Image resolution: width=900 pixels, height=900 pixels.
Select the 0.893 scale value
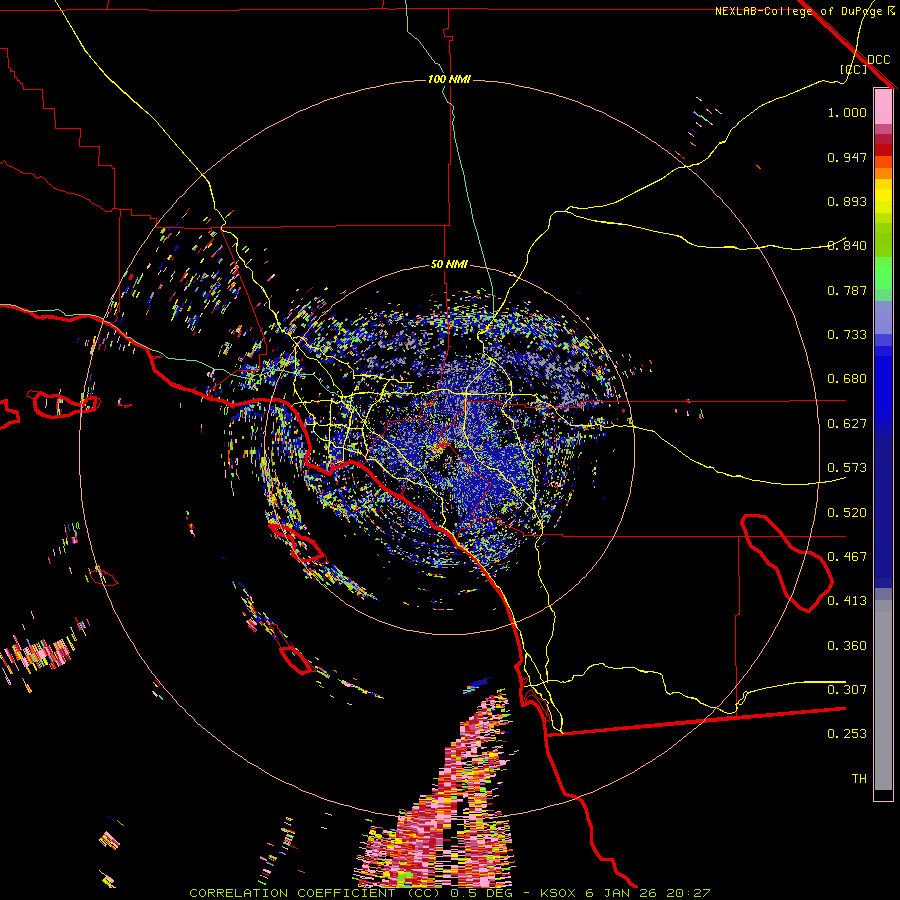point(847,201)
